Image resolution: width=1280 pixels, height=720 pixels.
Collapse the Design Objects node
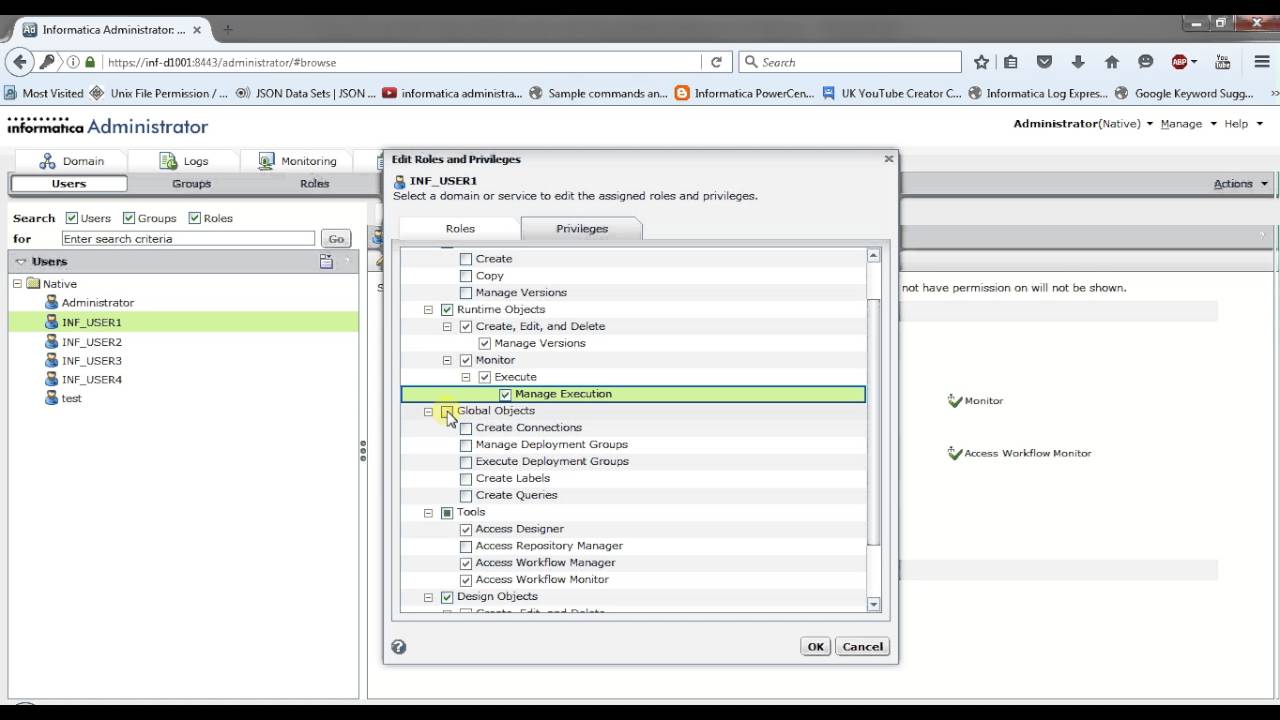coord(428,597)
